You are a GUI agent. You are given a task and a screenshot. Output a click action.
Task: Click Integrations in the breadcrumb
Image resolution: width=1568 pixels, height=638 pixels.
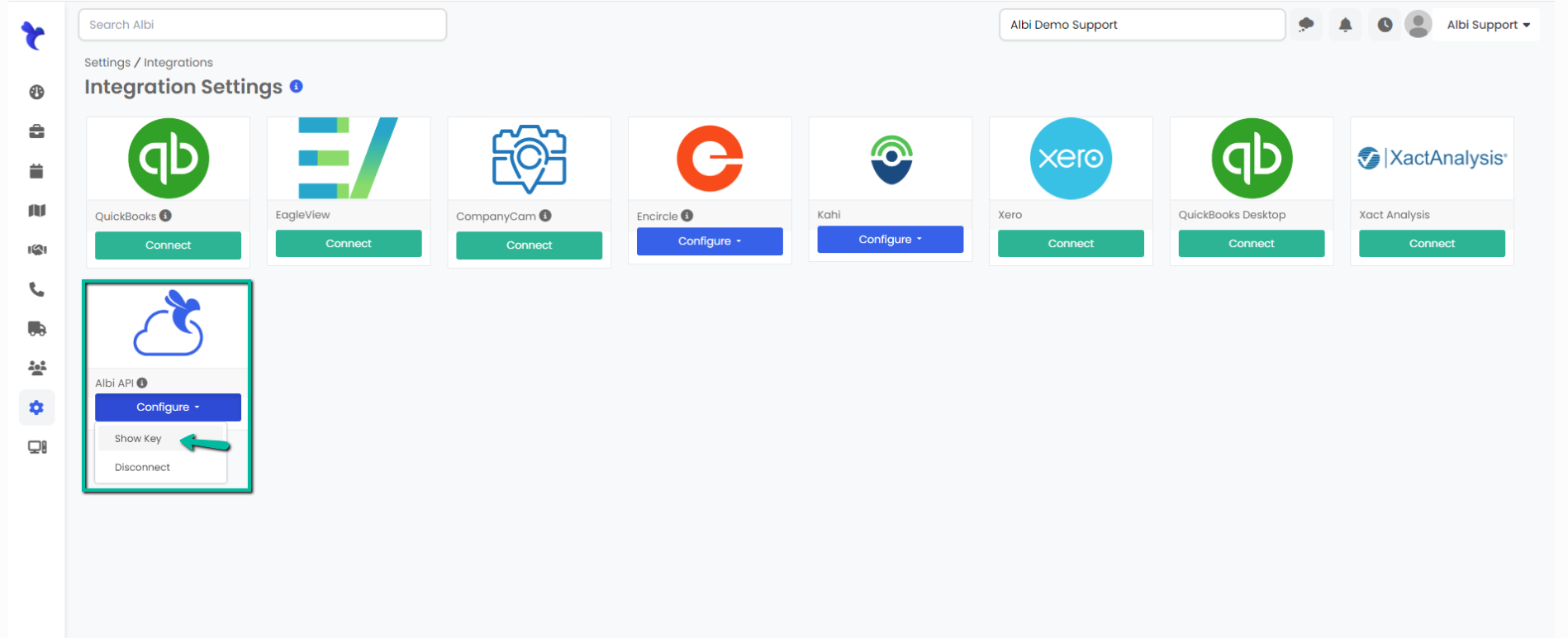coord(178,63)
